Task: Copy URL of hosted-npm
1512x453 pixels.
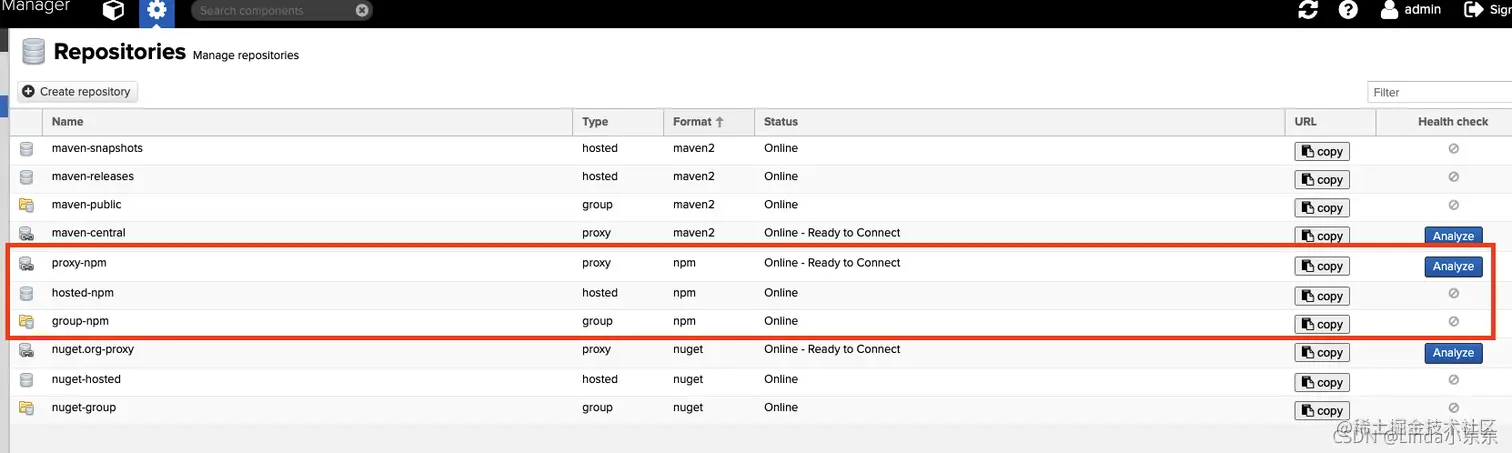Action: 1322,296
